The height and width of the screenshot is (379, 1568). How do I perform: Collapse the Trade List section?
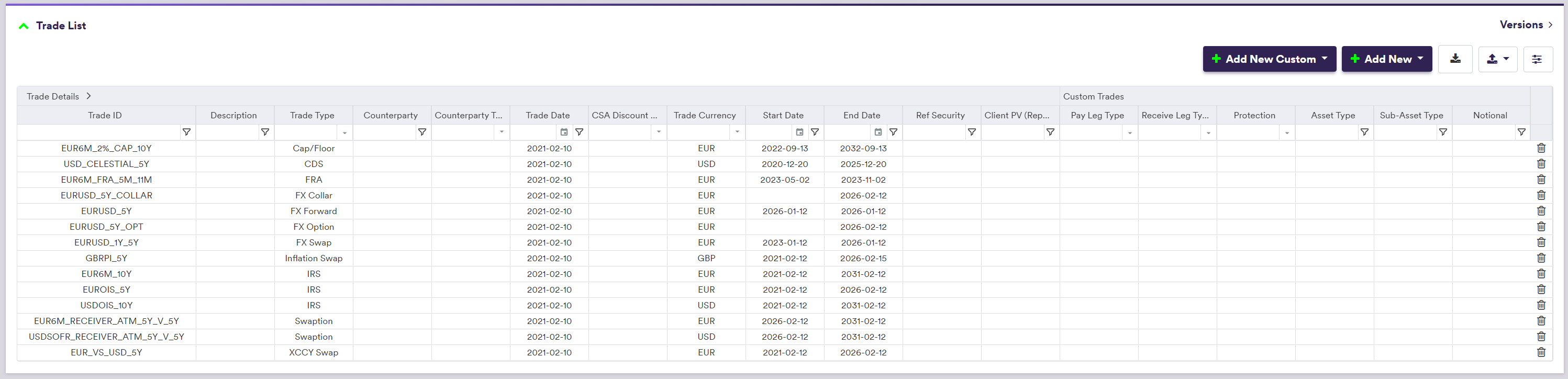click(24, 26)
